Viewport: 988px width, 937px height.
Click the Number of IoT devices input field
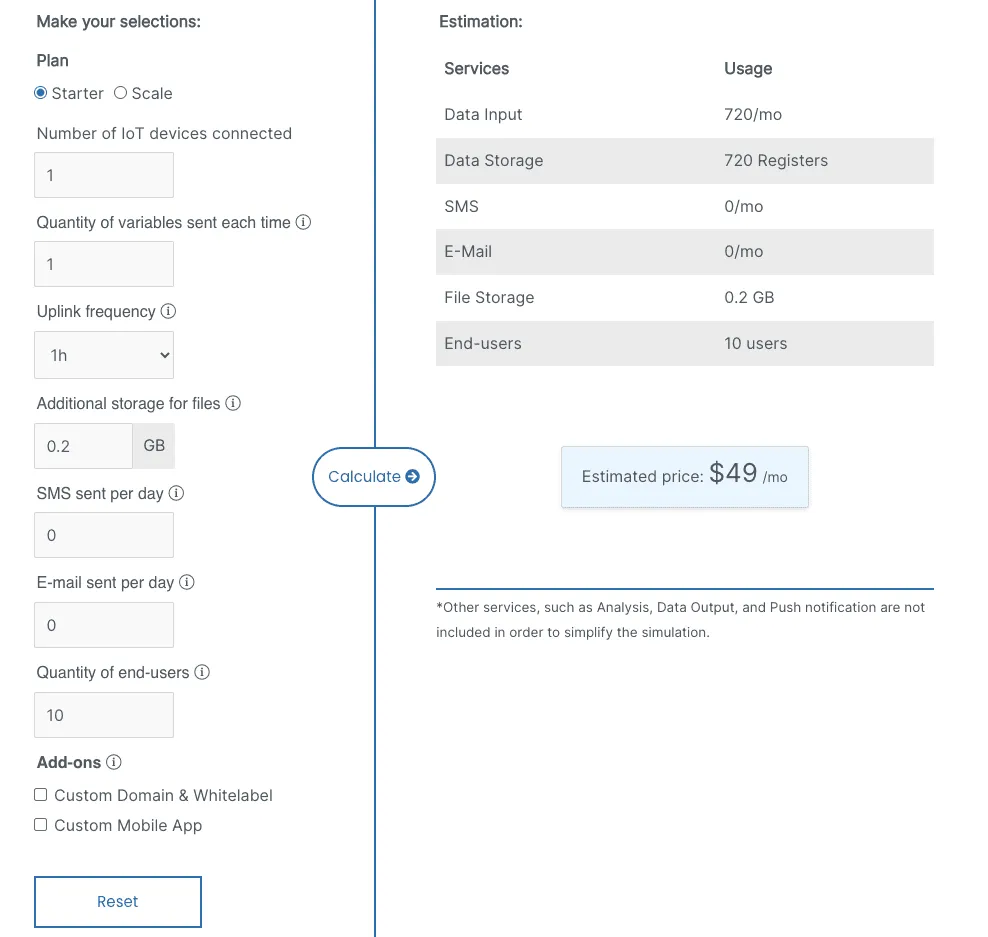click(104, 174)
